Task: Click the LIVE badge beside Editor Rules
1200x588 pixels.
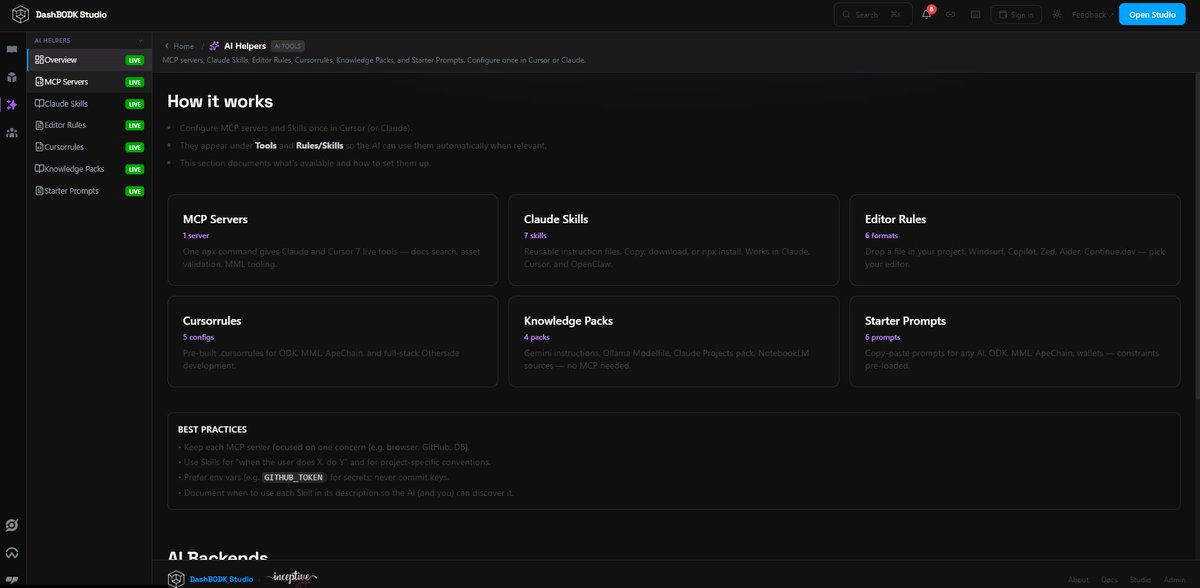Action: pyautogui.click(x=134, y=126)
